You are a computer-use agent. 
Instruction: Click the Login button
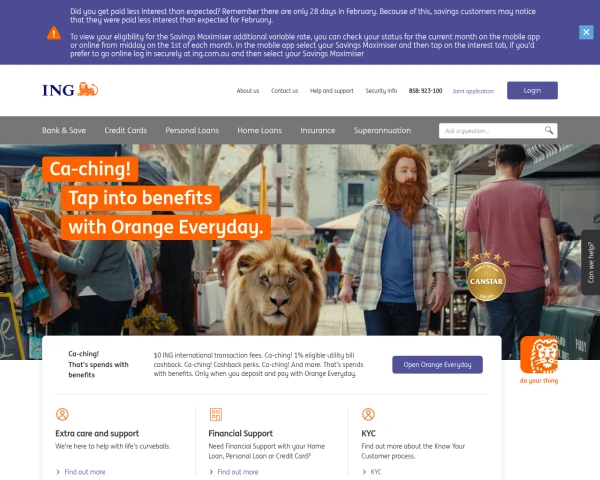(532, 90)
